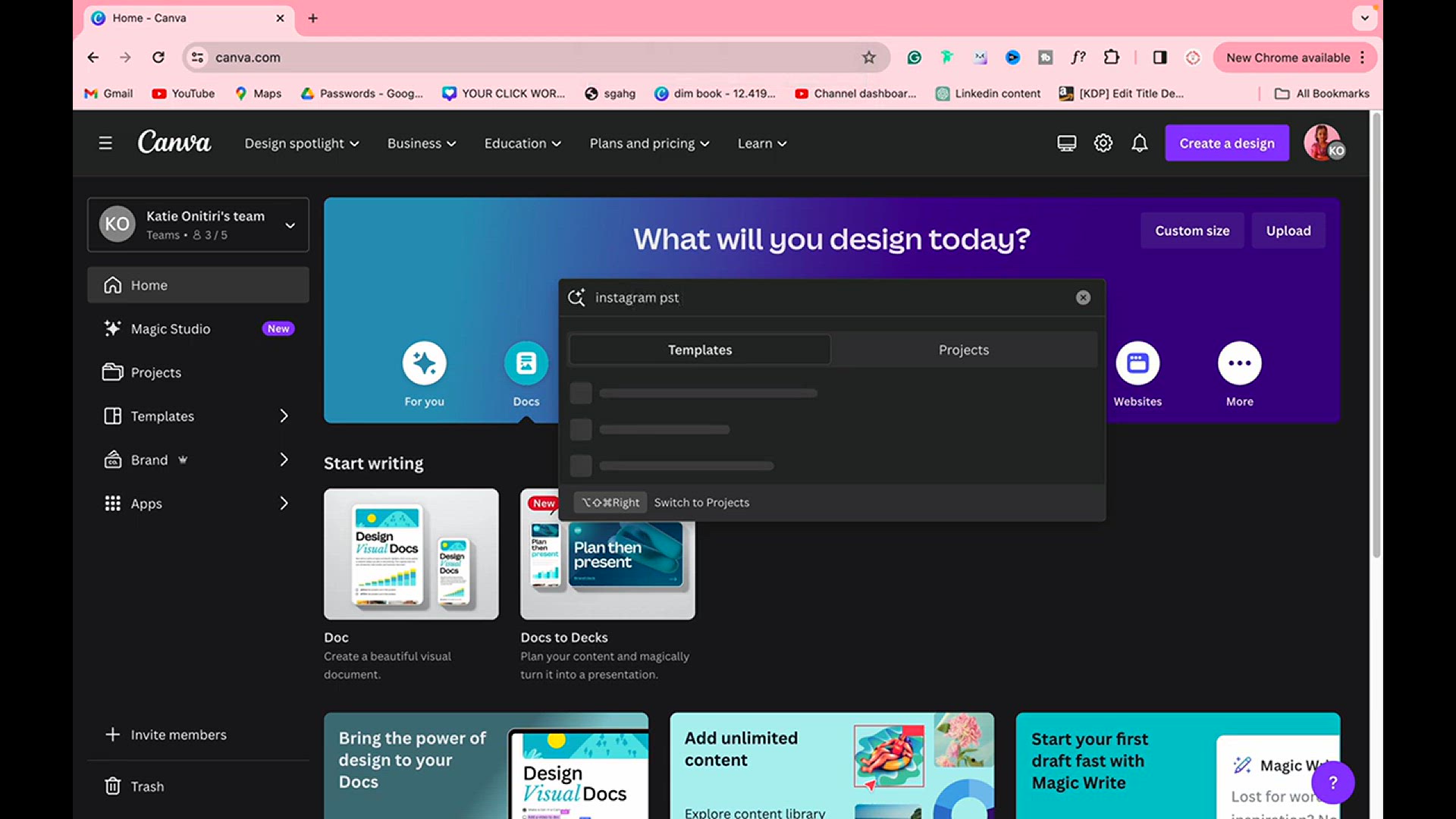The height and width of the screenshot is (819, 1456).
Task: Go back in browser history
Action: pos(93,58)
